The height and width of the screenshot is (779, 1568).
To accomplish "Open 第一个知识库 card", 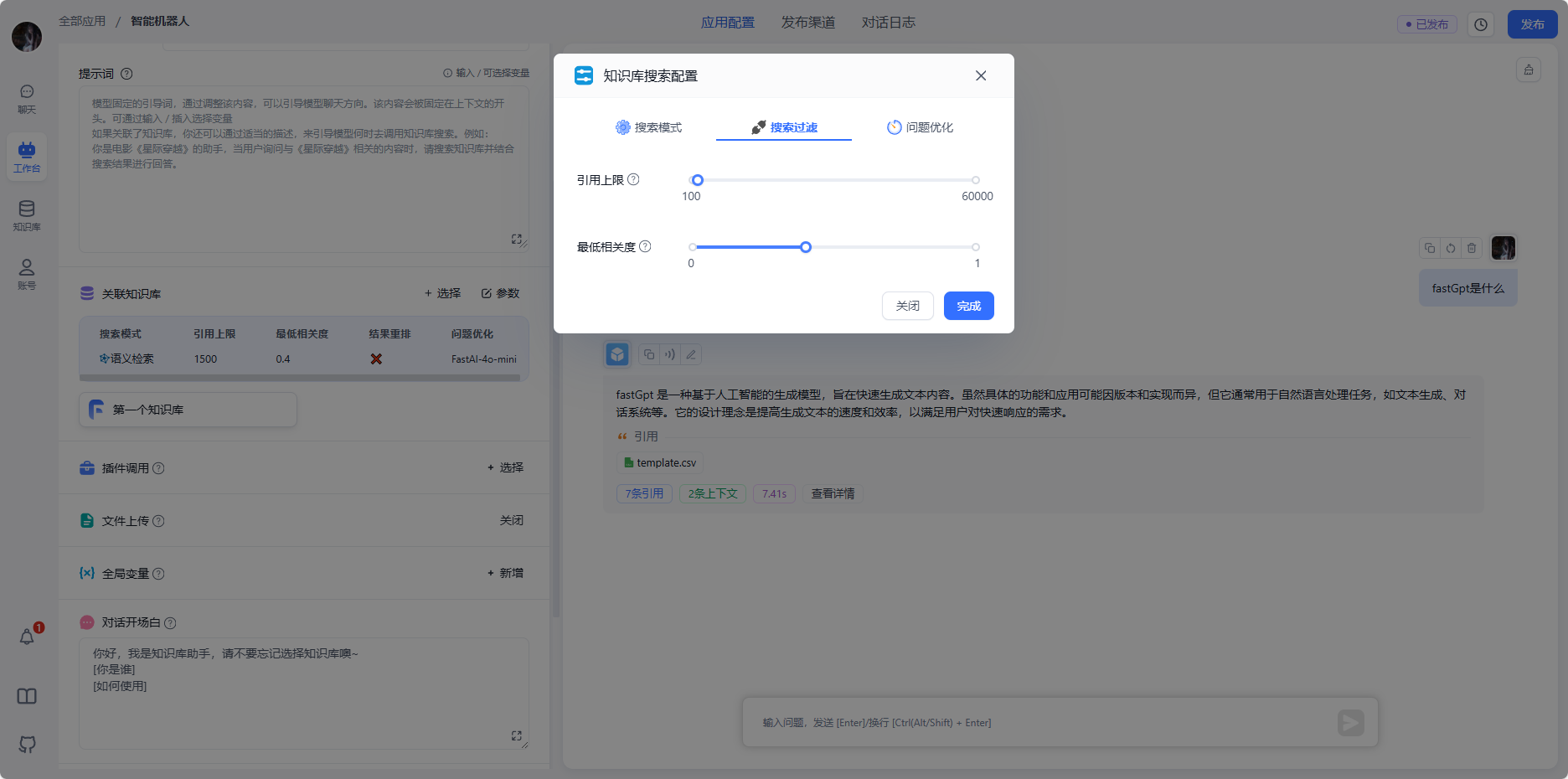I will coord(188,410).
